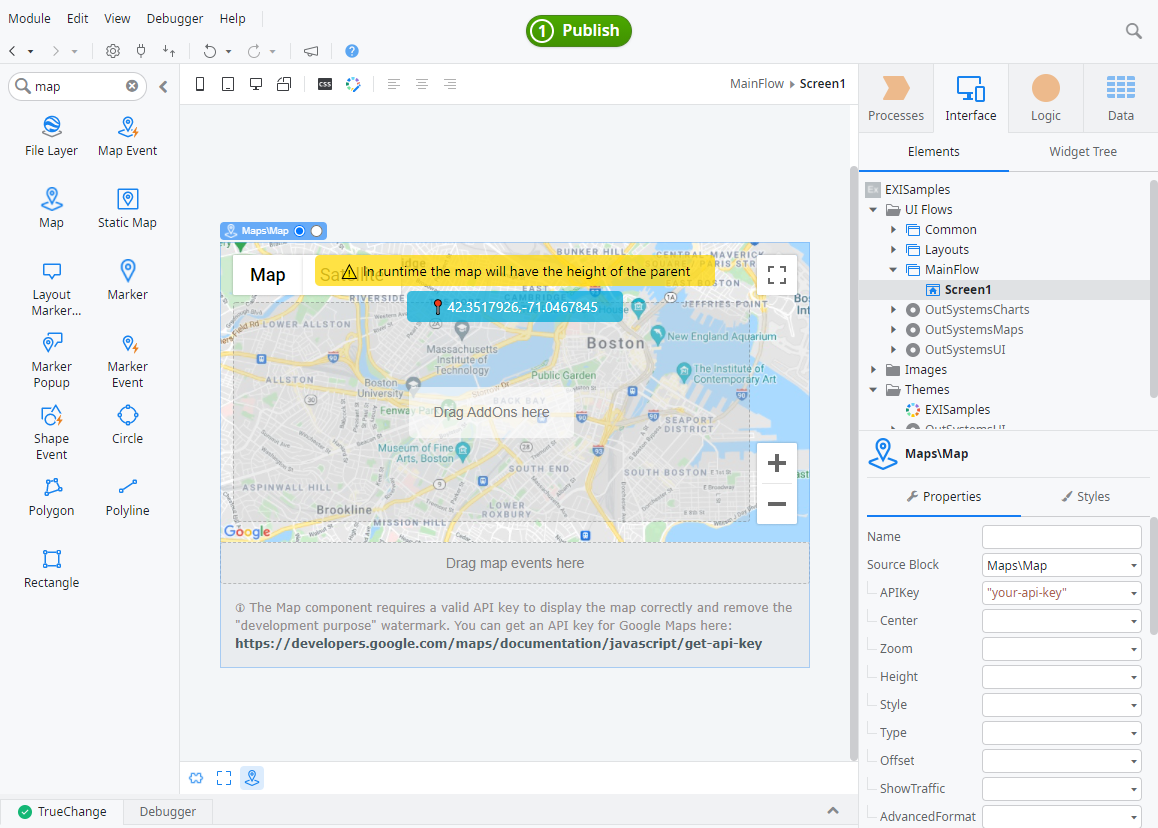The image size is (1158, 828).
Task: Open the undo history dropdown arrow
Action: (x=229, y=52)
